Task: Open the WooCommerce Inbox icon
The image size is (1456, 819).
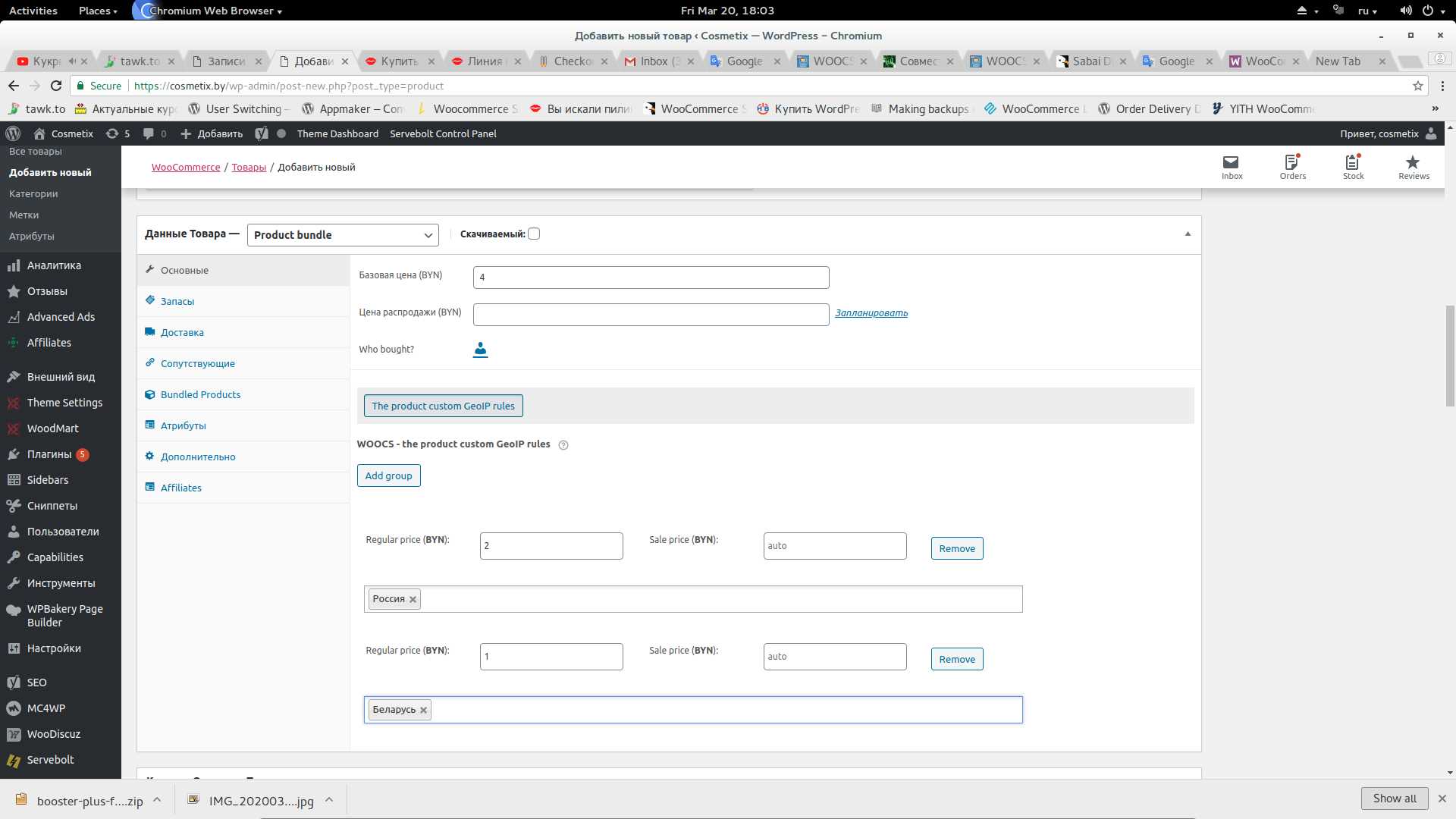Action: (1232, 167)
